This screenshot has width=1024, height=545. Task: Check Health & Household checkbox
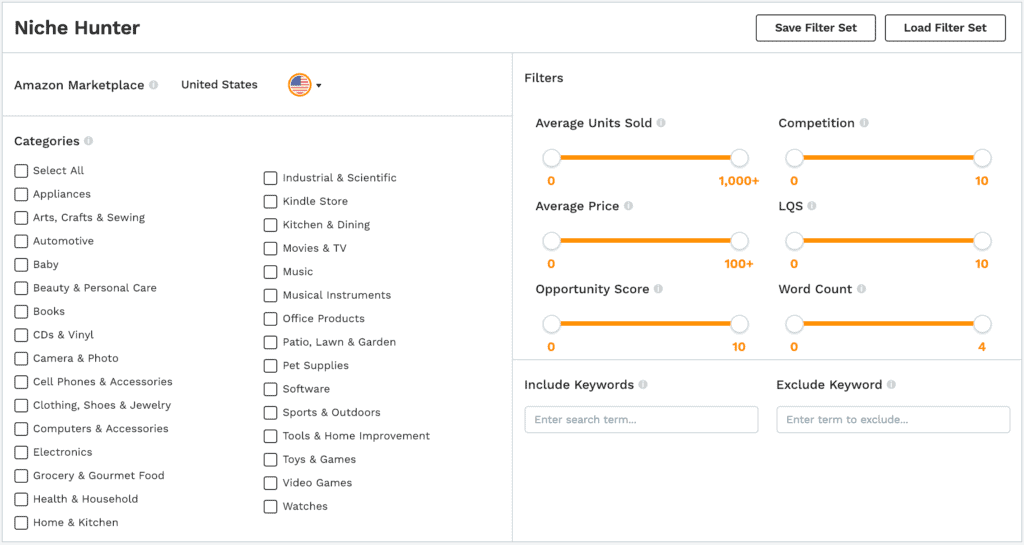pos(21,500)
